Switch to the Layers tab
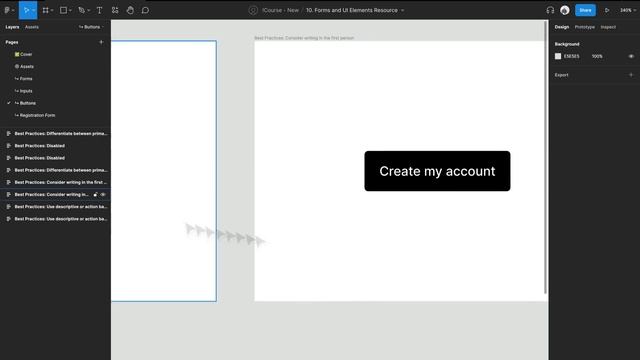 click(12, 27)
